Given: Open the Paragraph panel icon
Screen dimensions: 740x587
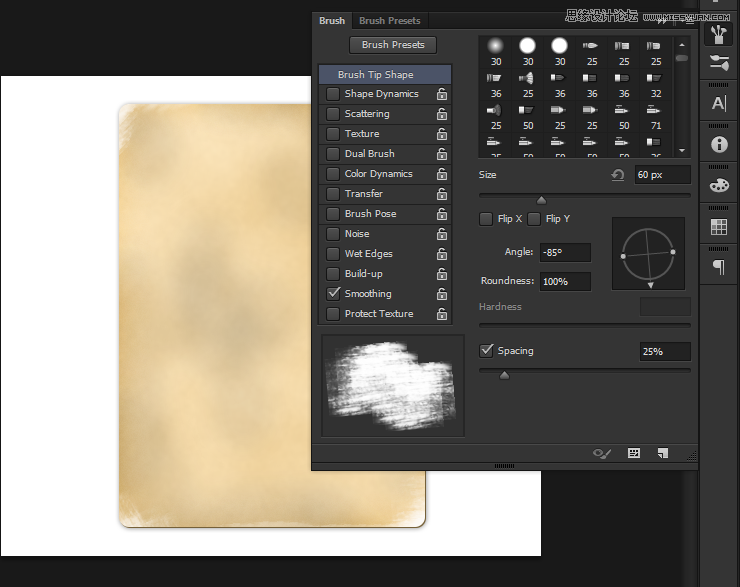Looking at the screenshot, I should click(x=718, y=267).
